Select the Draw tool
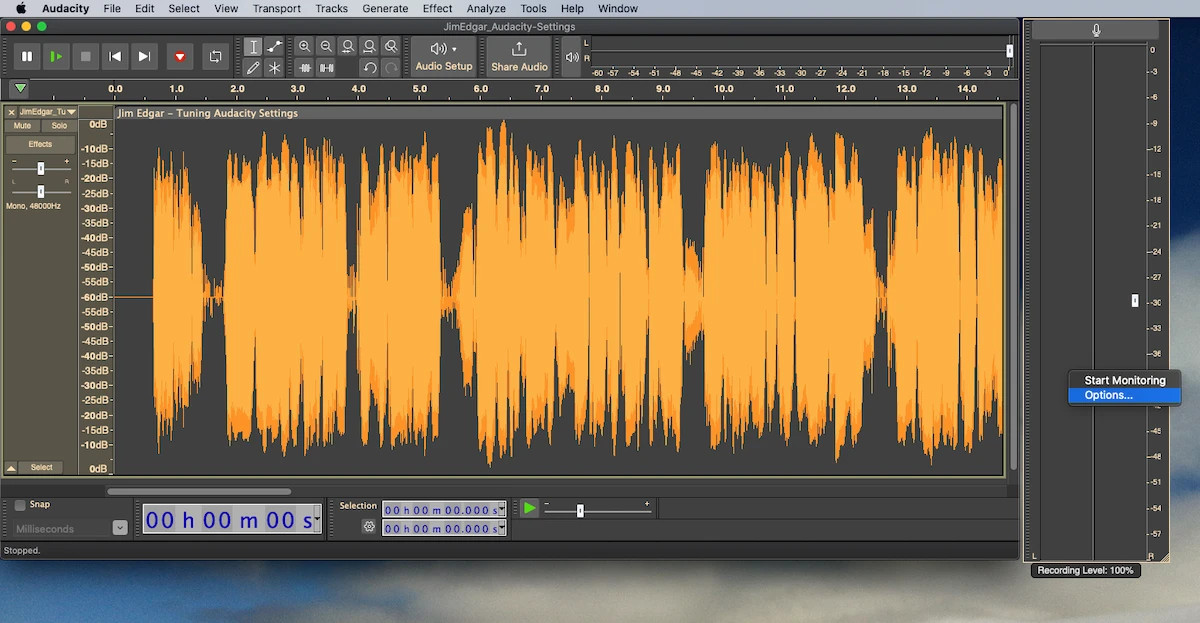 pos(253,68)
